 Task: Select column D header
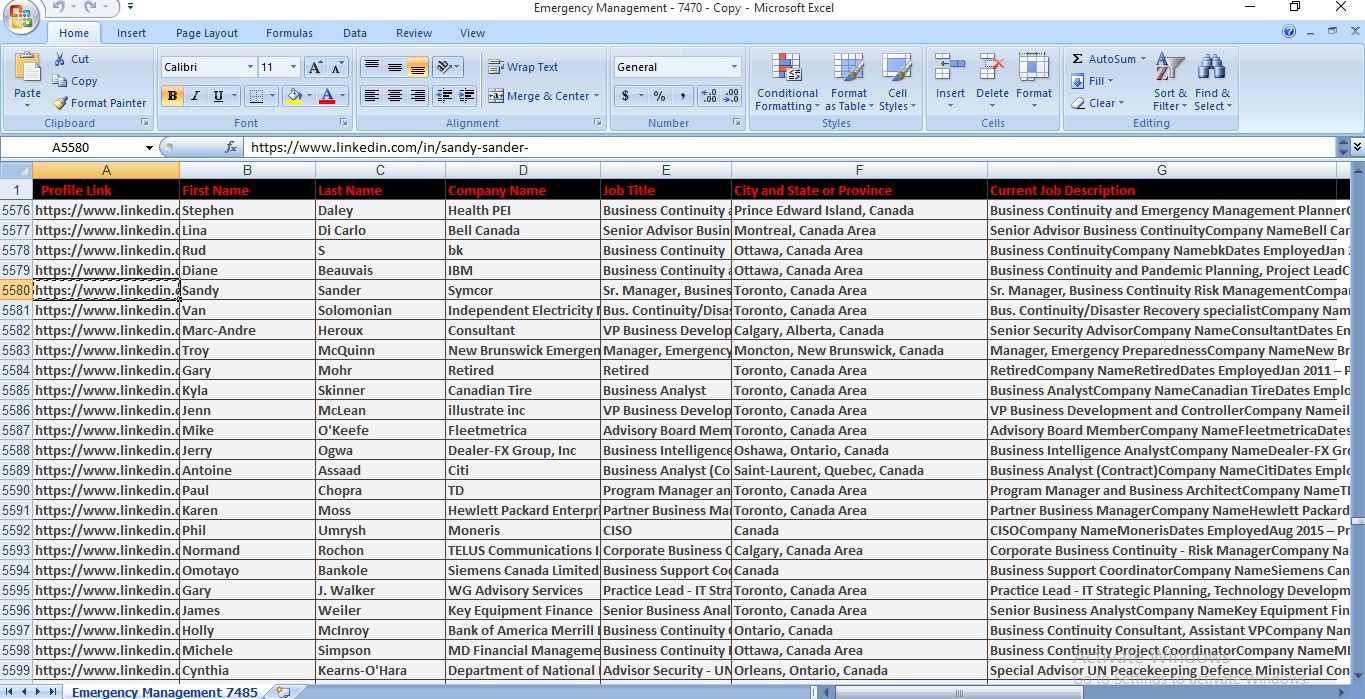pyautogui.click(x=523, y=170)
